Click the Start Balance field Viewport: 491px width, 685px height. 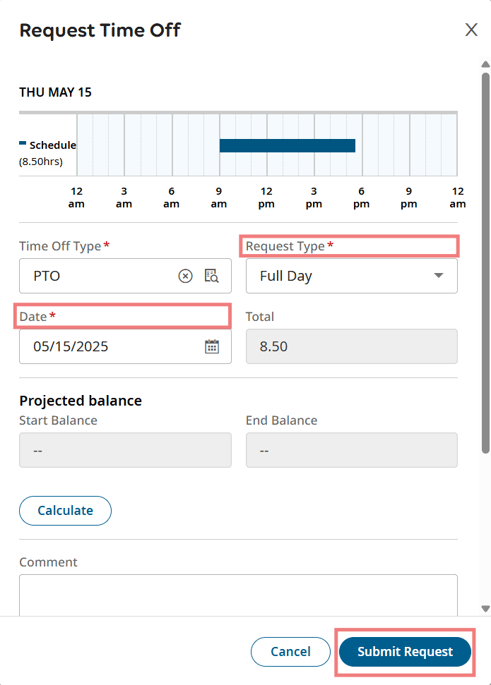pyautogui.click(x=125, y=450)
